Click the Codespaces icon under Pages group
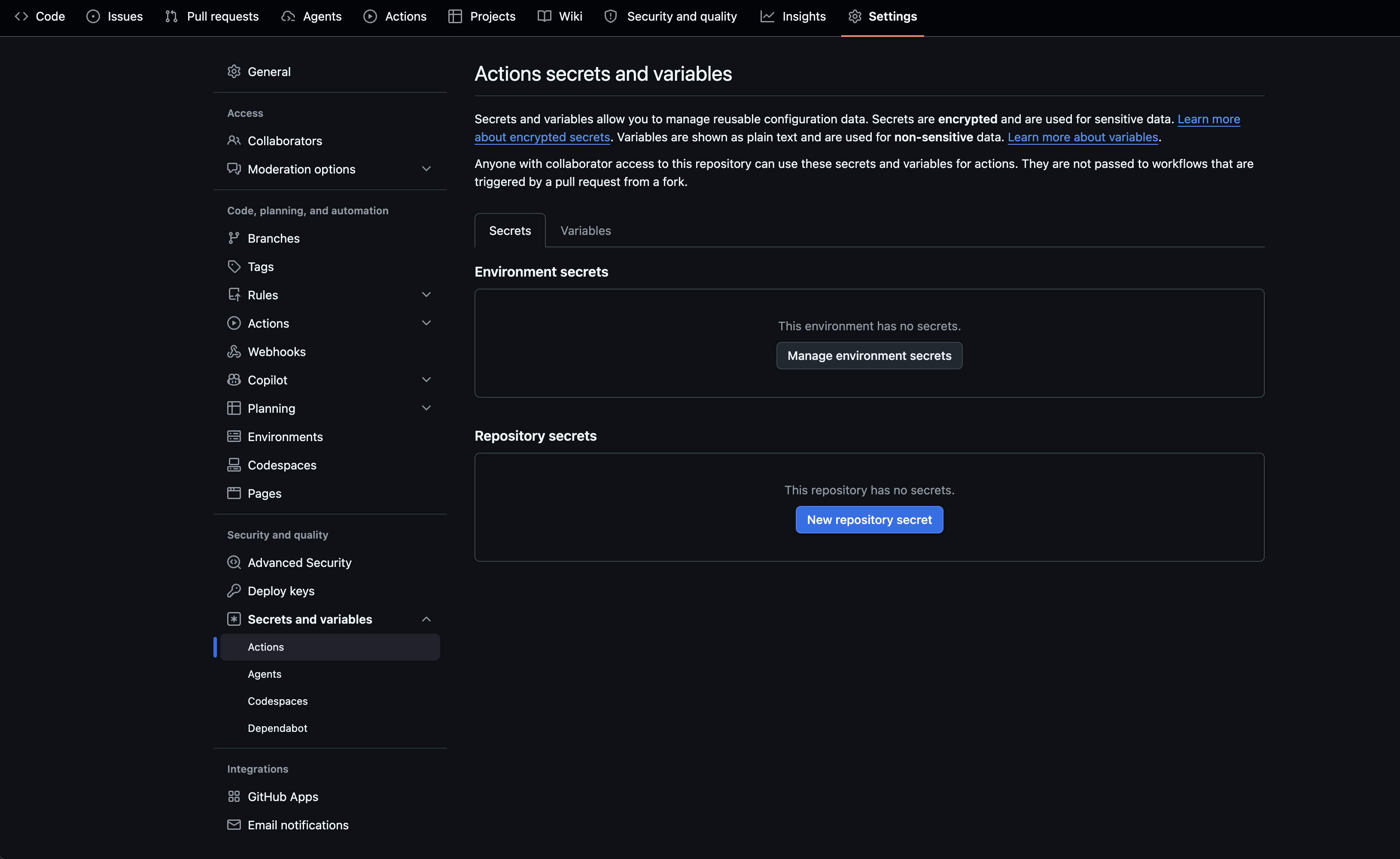Screen dimensions: 1400x859 click(x=234, y=465)
